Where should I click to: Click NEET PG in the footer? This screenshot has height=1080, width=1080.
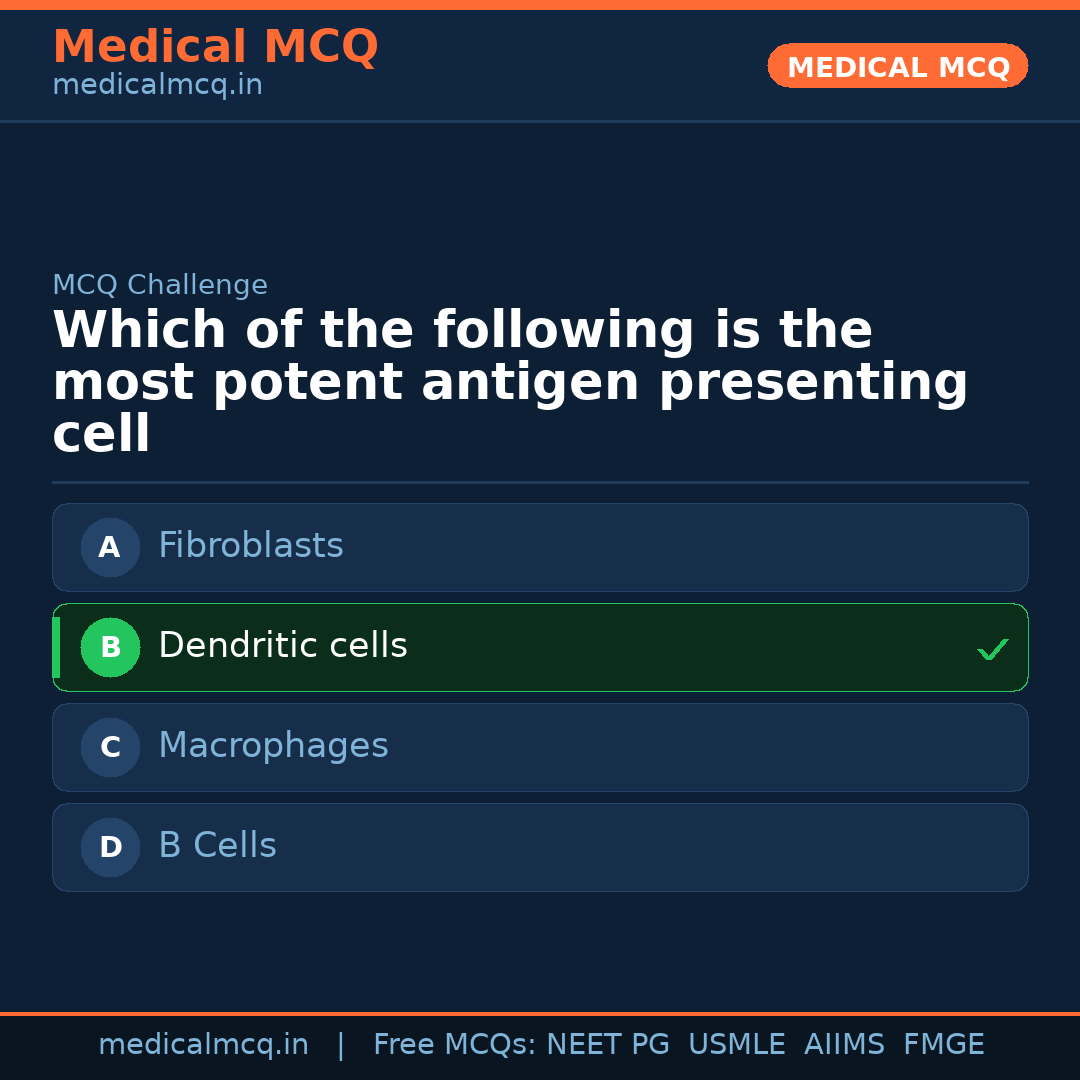tap(608, 1045)
